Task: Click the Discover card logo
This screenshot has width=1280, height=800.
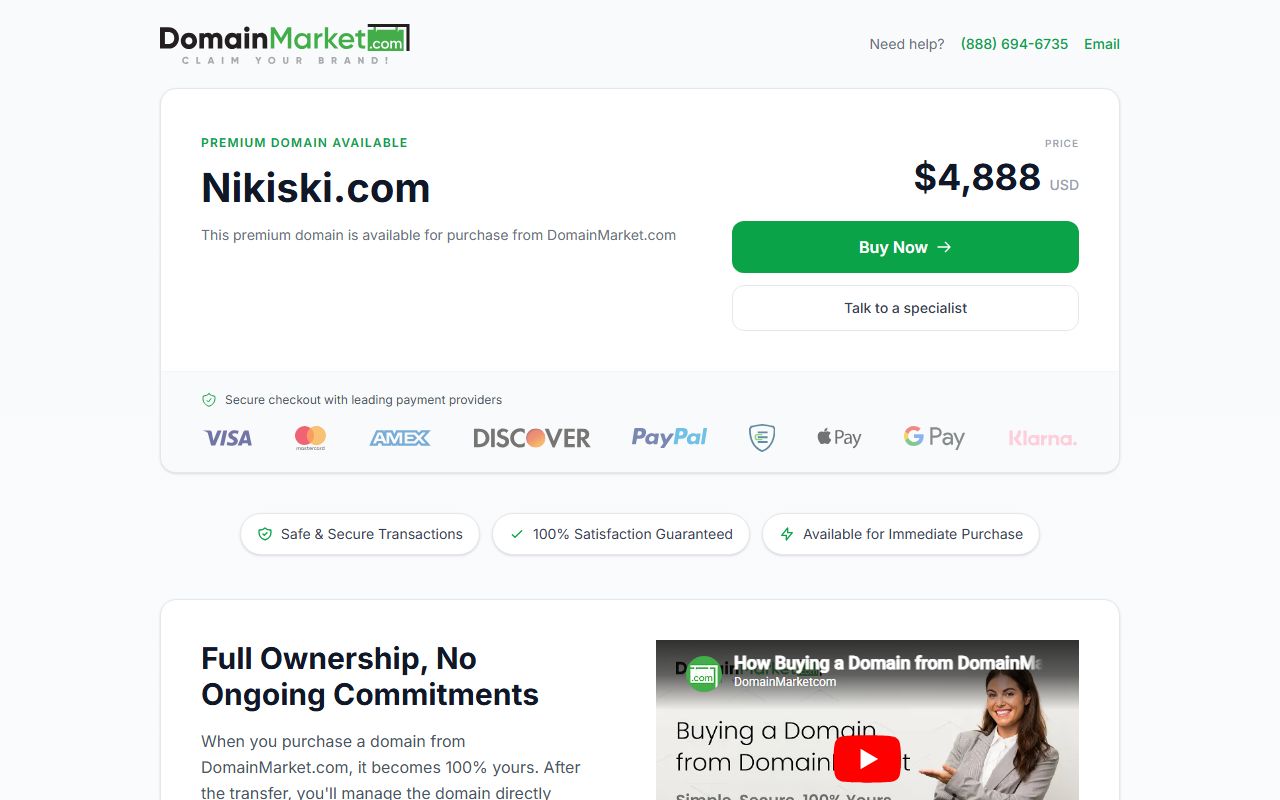Action: (x=532, y=438)
